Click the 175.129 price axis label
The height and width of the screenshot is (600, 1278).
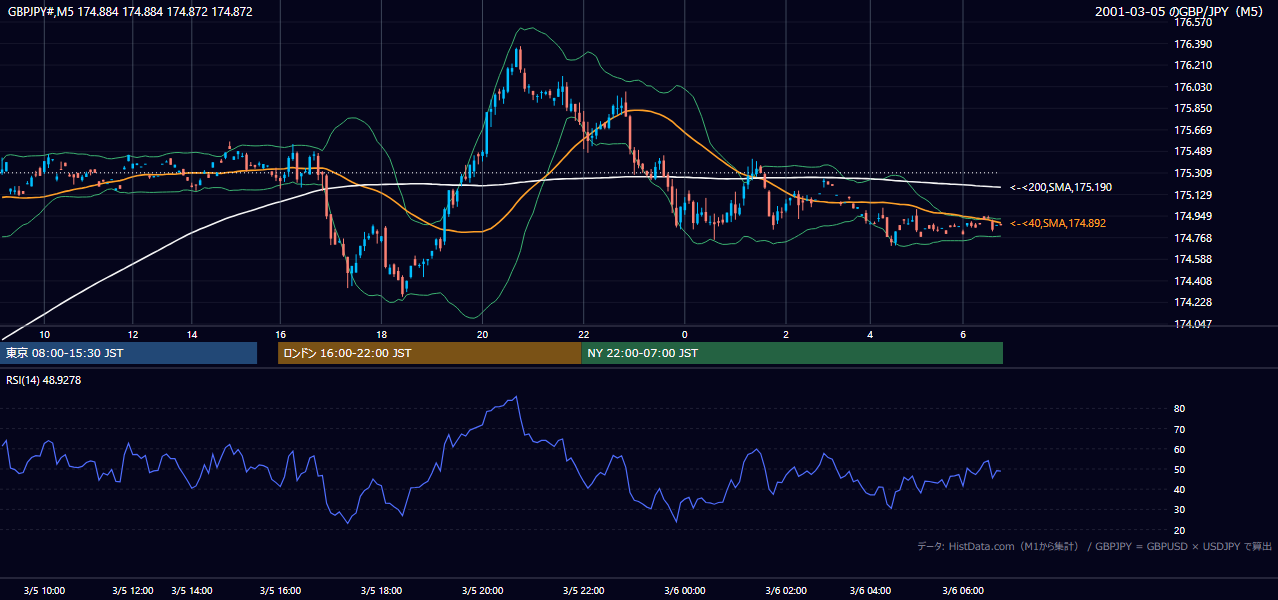coord(1192,195)
